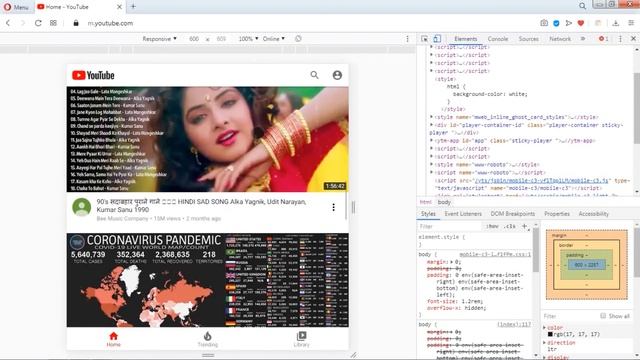640x360 pixels.
Task: Switch to the Elements tab
Action: pyautogui.click(x=465, y=39)
